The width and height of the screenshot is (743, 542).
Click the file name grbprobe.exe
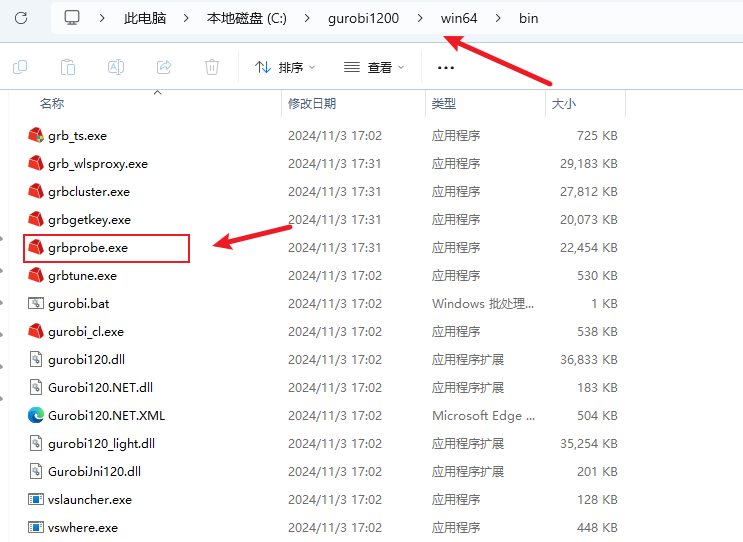pos(88,248)
